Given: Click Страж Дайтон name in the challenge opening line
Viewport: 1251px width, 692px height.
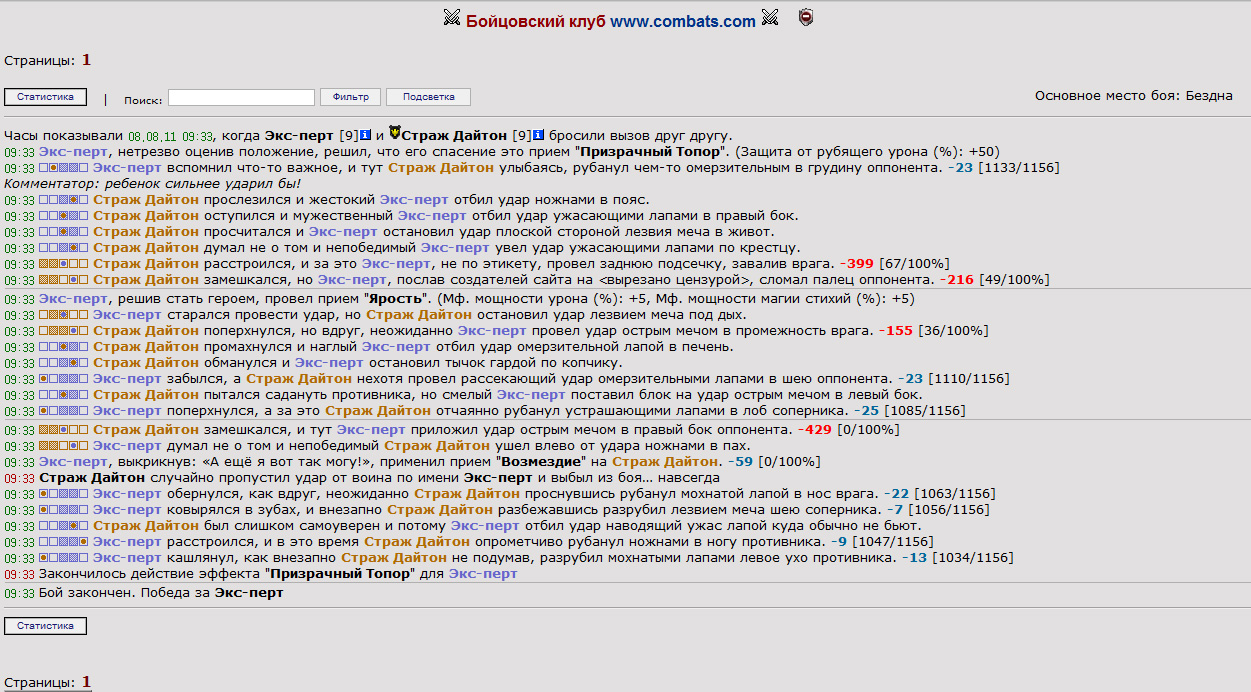Looking at the screenshot, I should coord(455,135).
